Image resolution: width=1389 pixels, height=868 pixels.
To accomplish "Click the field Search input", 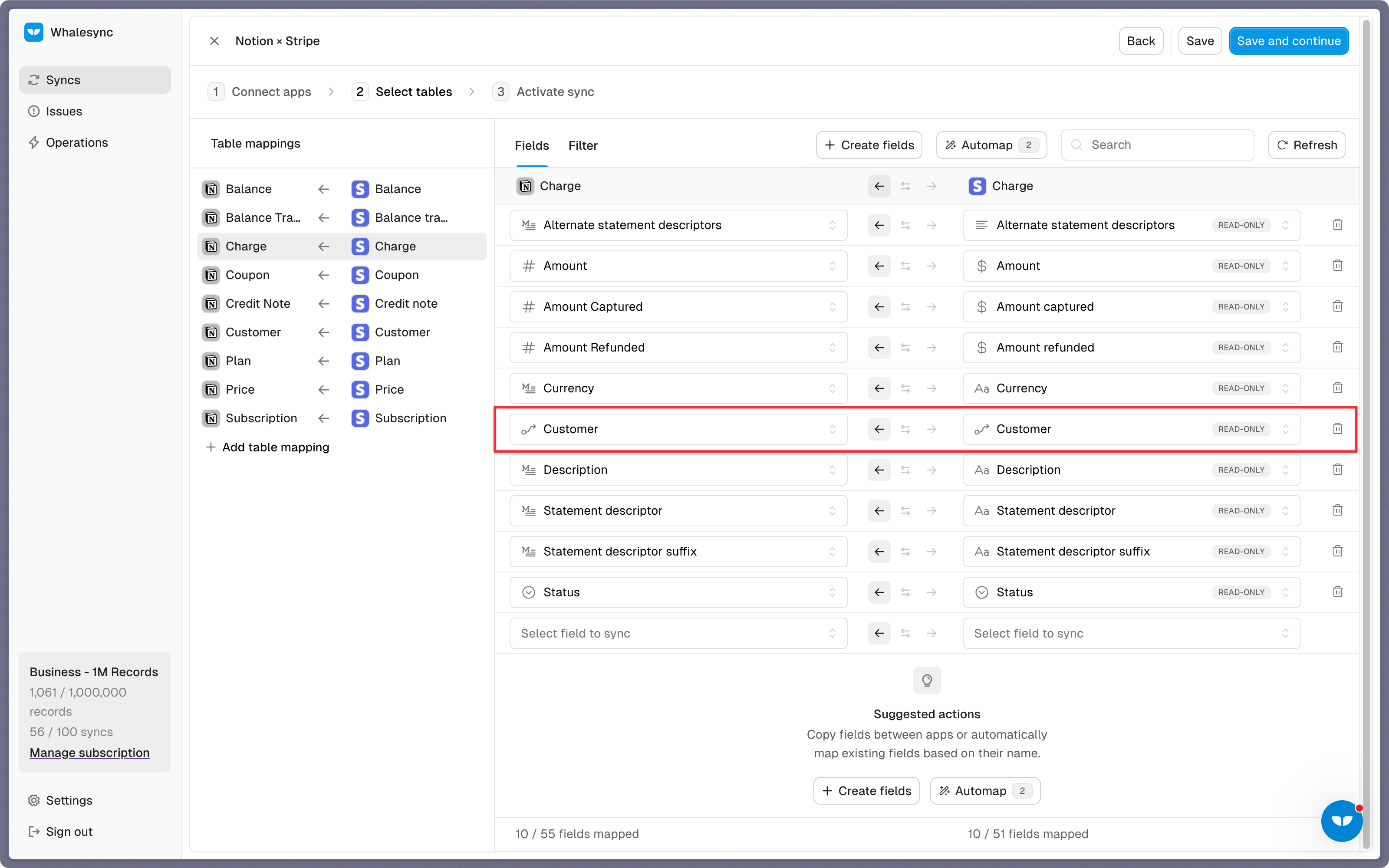I will pyautogui.click(x=1157, y=145).
